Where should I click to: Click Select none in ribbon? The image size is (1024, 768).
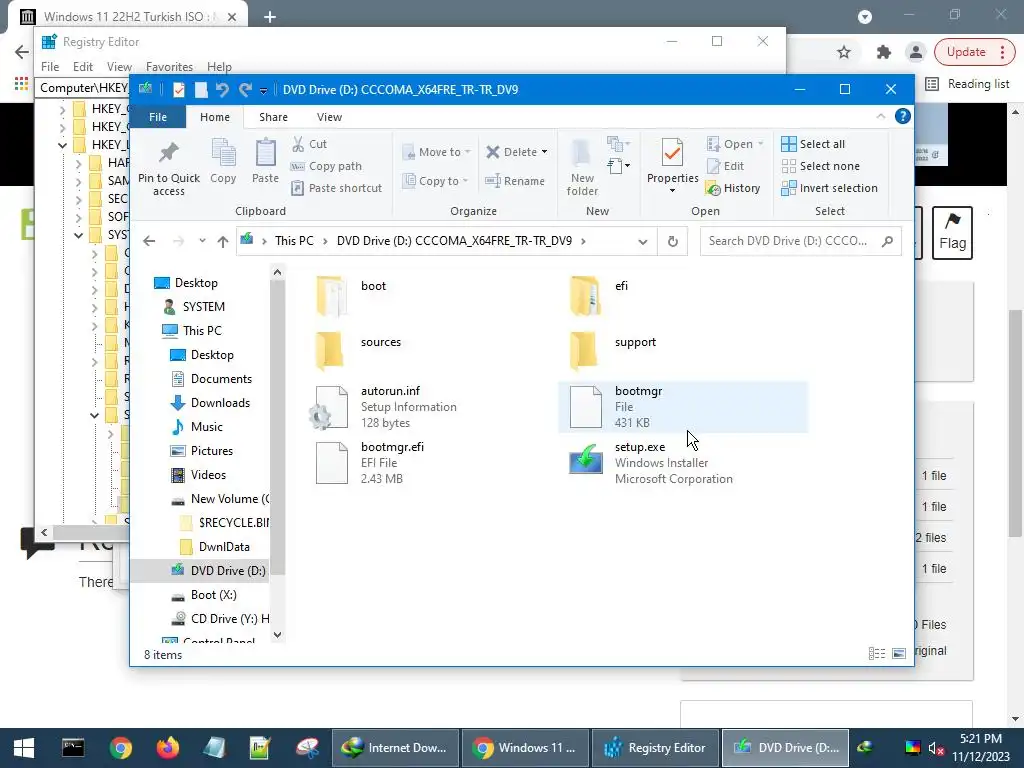coord(820,166)
